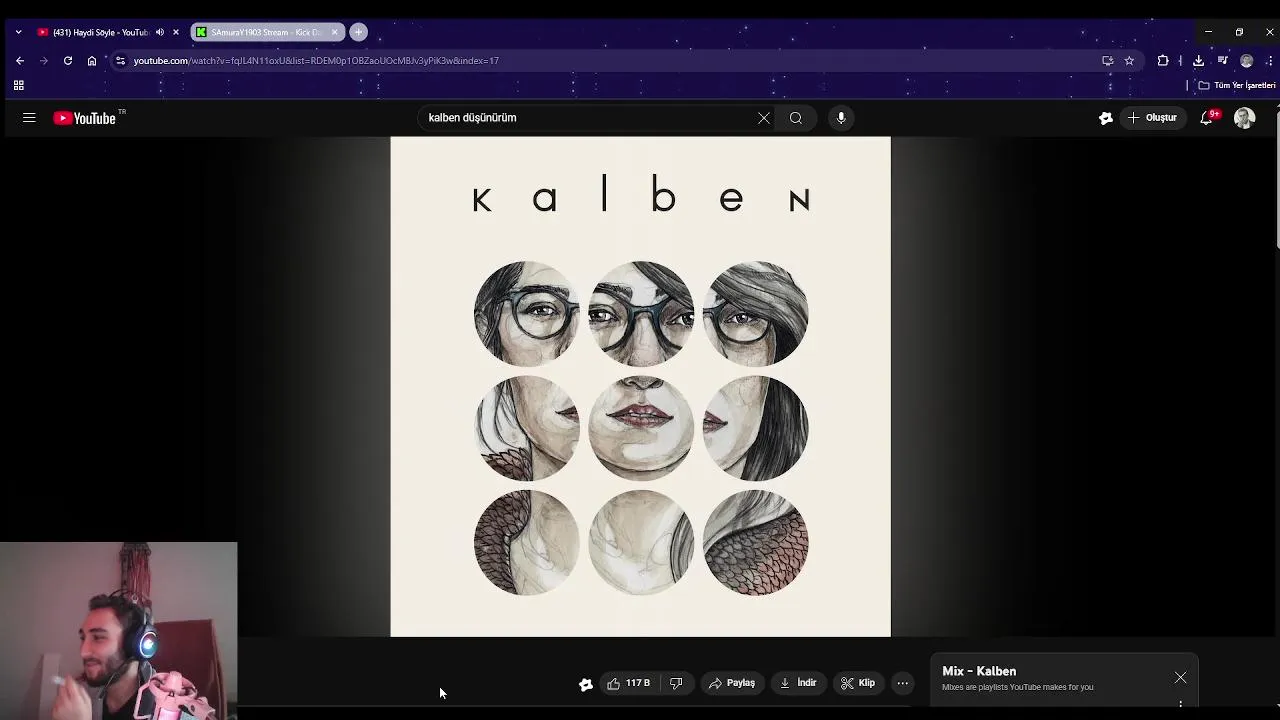The image size is (1280, 720).
Task: Open more actions three-dot menu under video
Action: coord(903,683)
